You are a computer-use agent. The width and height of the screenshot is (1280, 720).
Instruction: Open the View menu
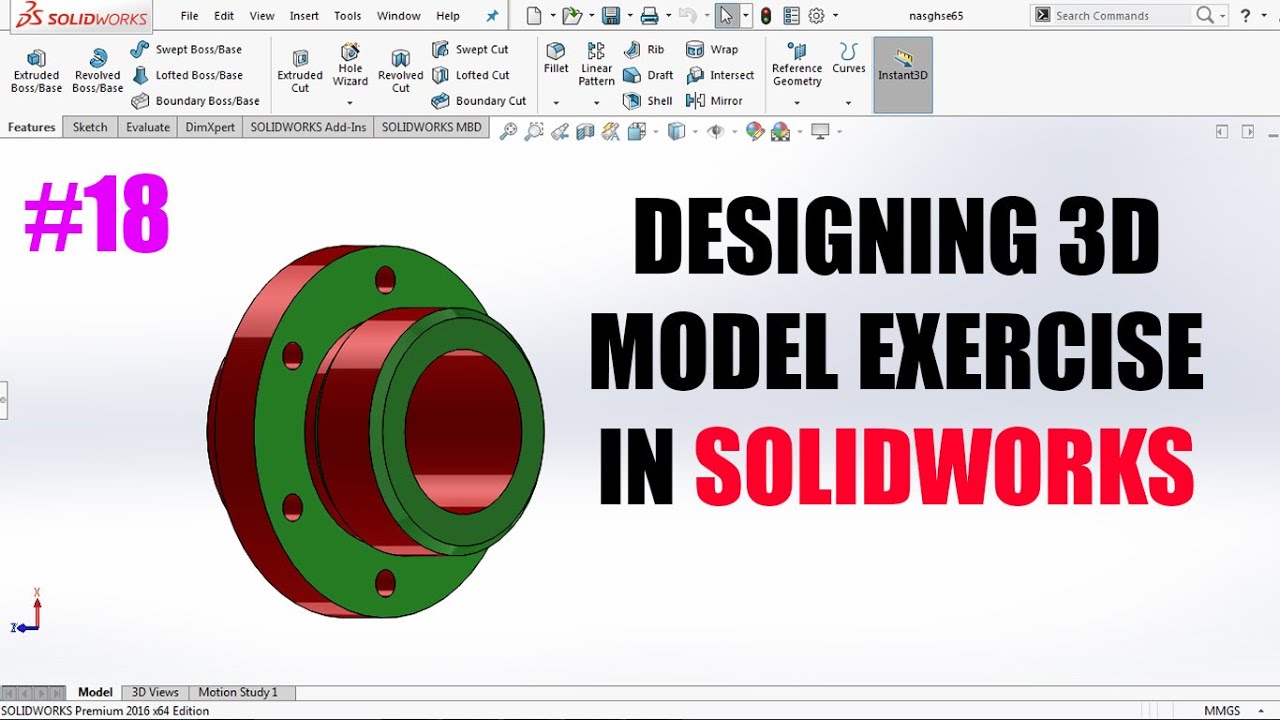coord(262,16)
